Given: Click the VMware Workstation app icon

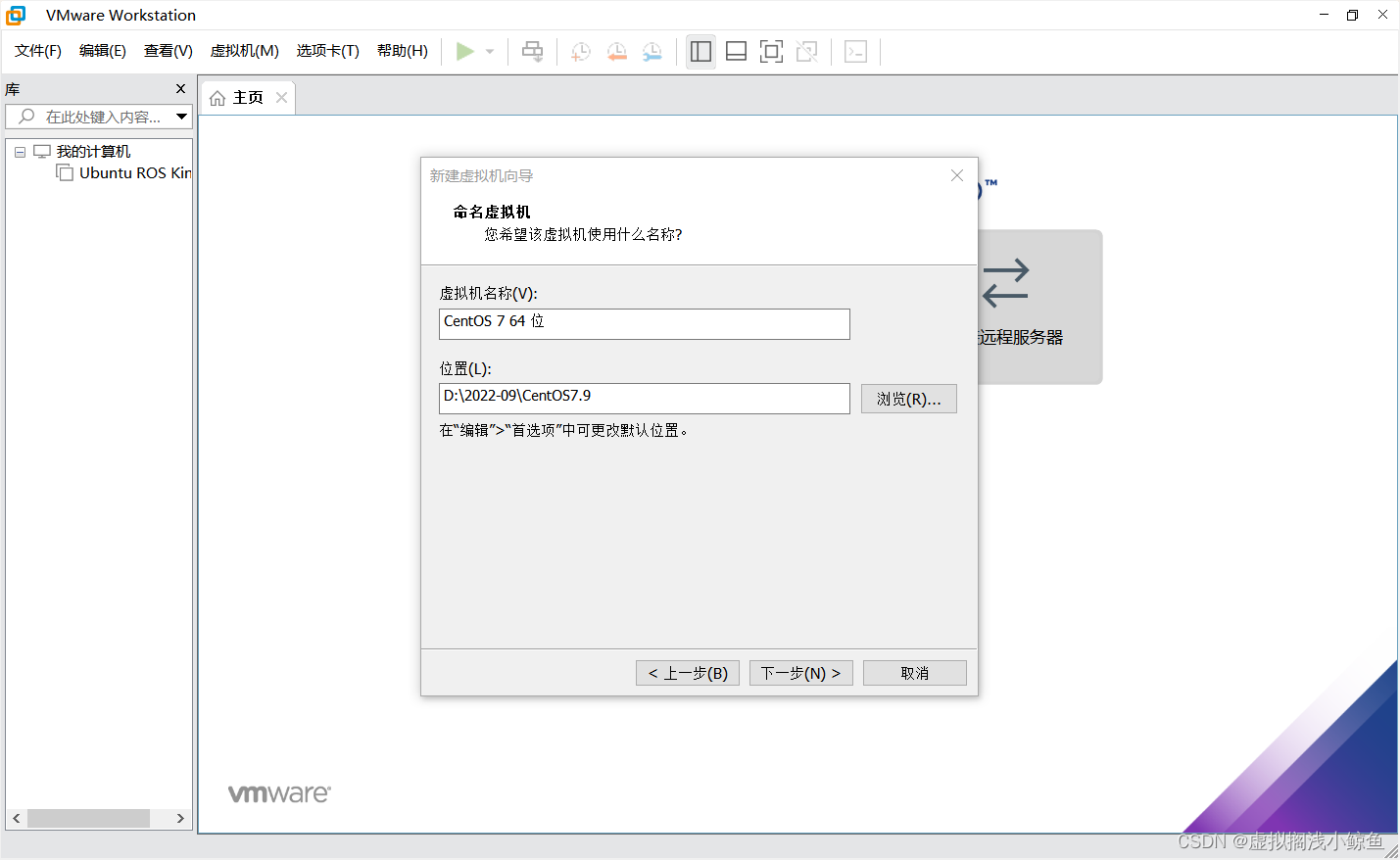Looking at the screenshot, I should coord(16,15).
